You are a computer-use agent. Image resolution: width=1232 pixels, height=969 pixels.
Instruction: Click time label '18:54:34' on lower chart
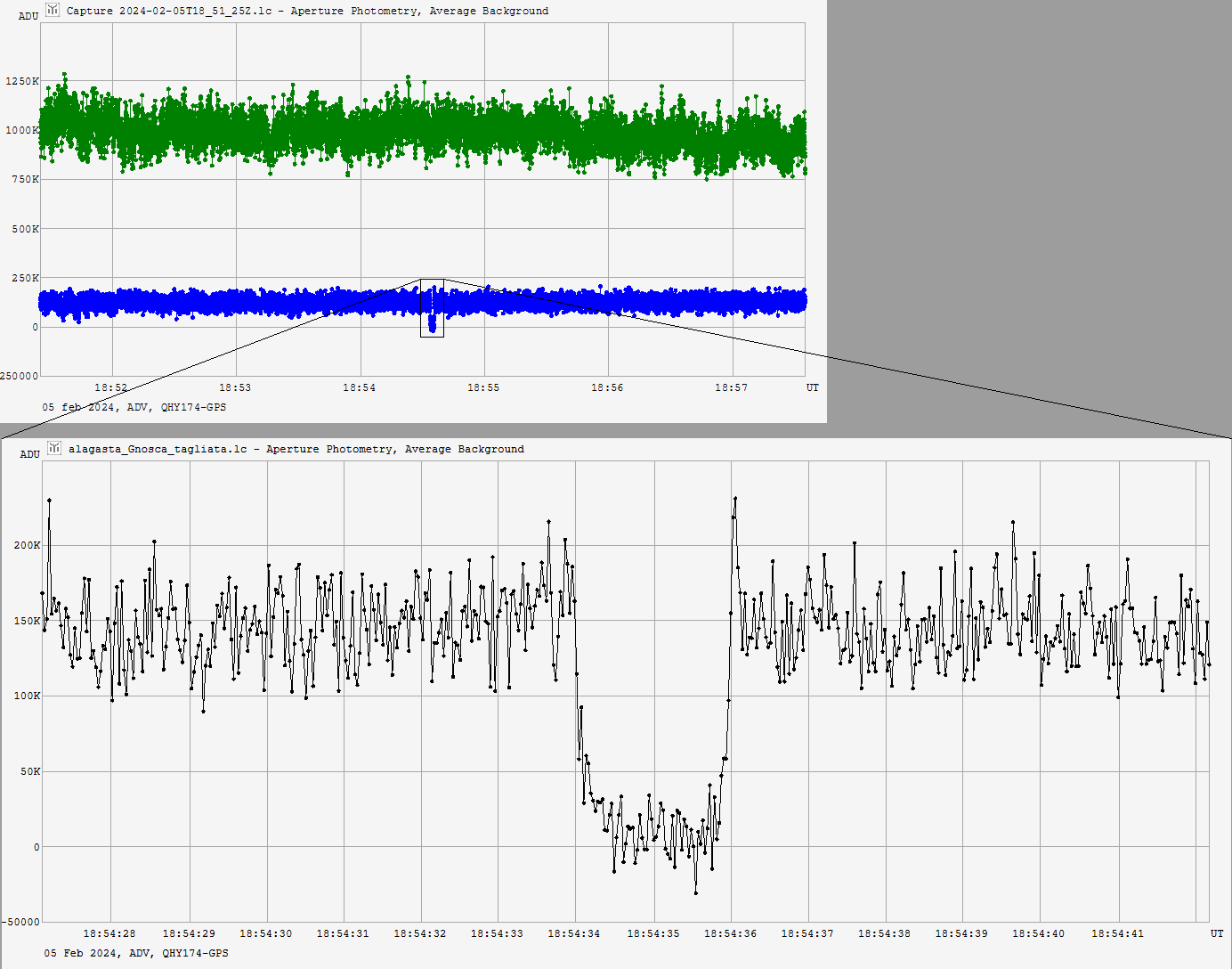[x=574, y=933]
